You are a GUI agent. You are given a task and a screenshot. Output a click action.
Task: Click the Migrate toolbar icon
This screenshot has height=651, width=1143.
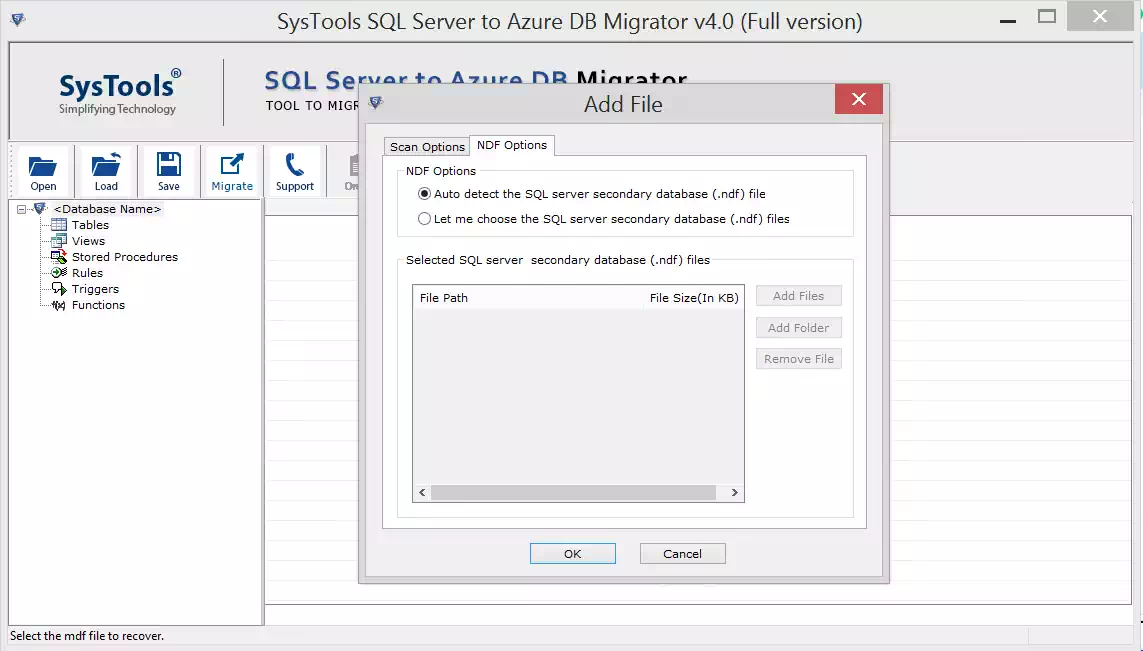click(231, 170)
